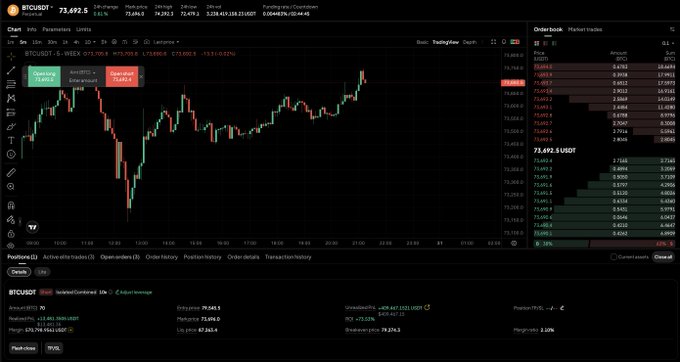Expand the chart to fullscreen

[493, 42]
